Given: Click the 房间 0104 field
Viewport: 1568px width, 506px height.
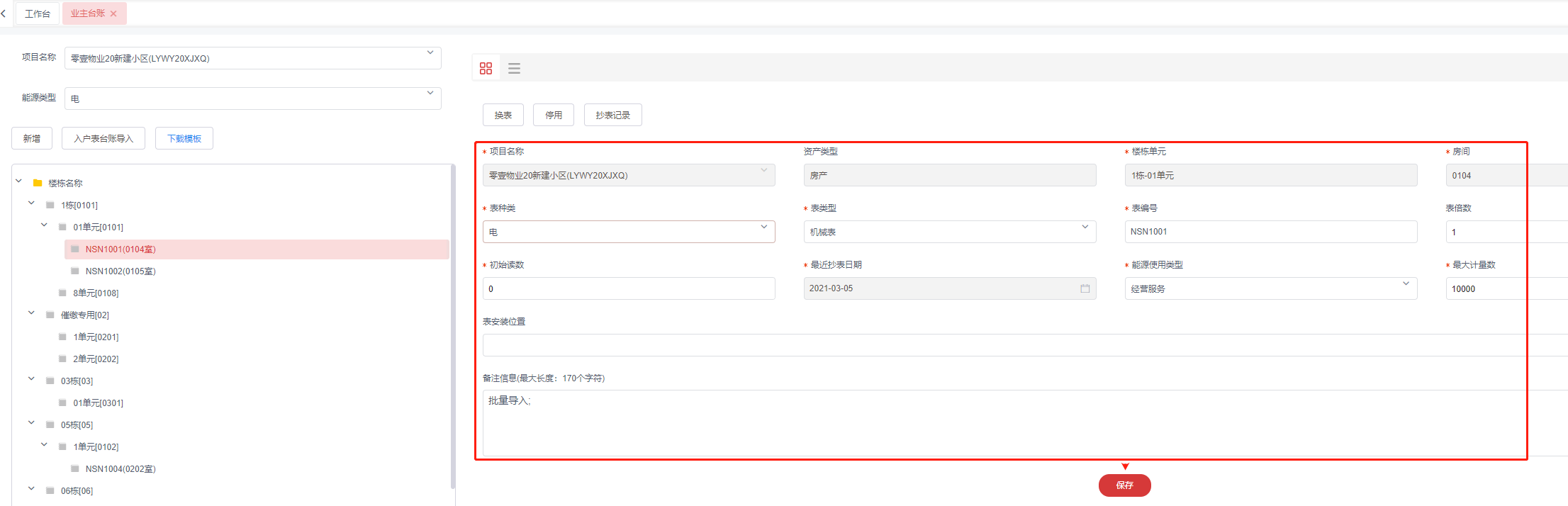Looking at the screenshot, I should pos(1507,175).
